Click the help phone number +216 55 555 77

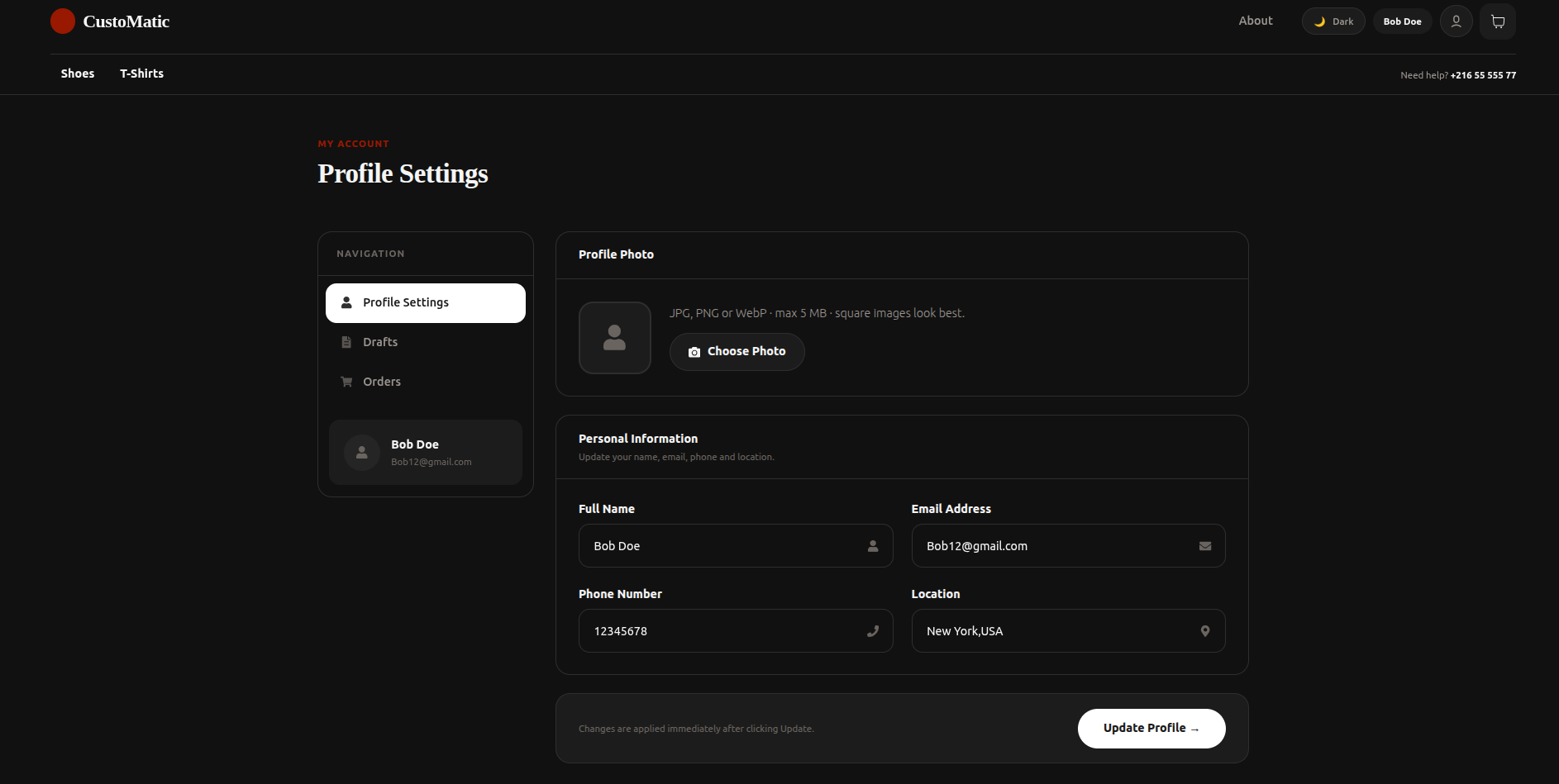pos(1483,75)
